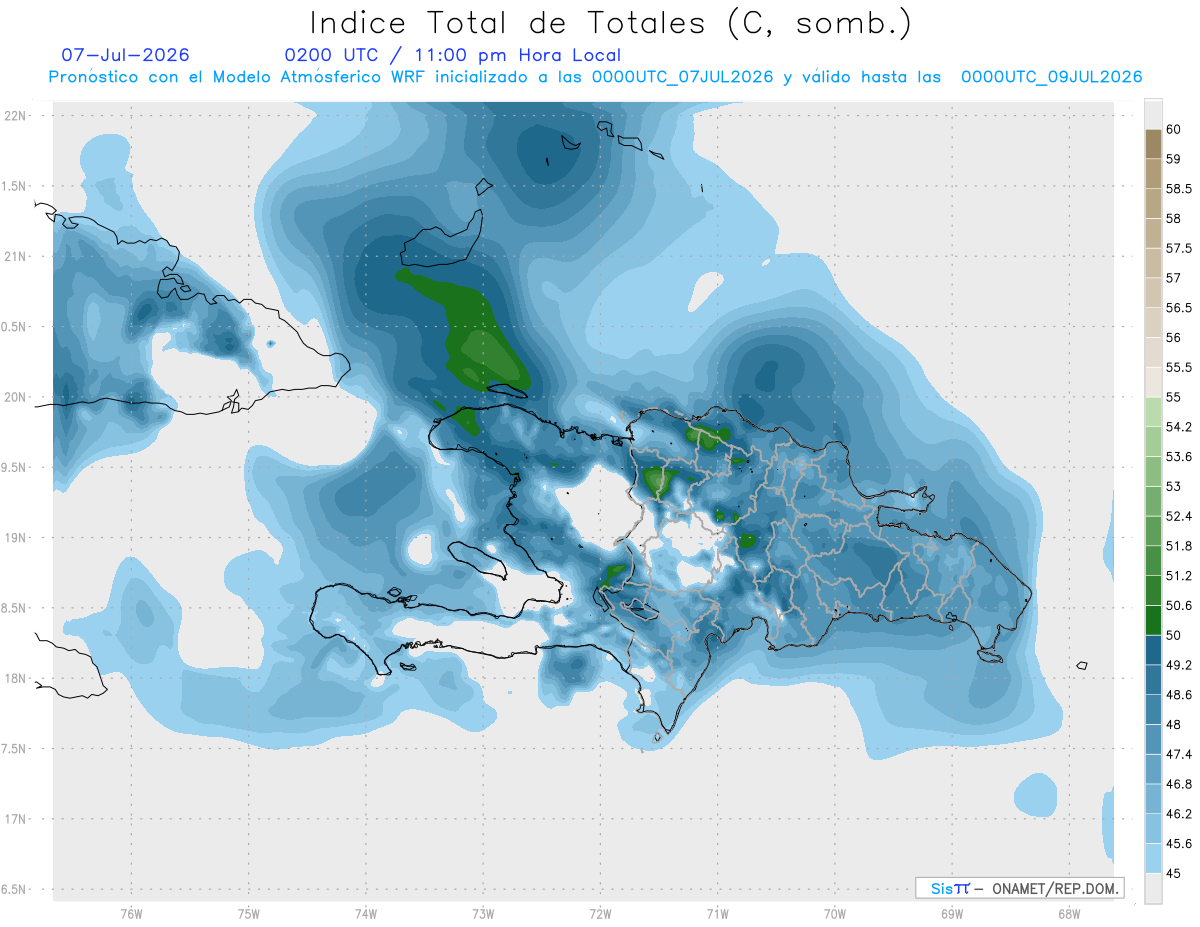
Task: Click the colorbar label "59"
Action: (x=1174, y=159)
